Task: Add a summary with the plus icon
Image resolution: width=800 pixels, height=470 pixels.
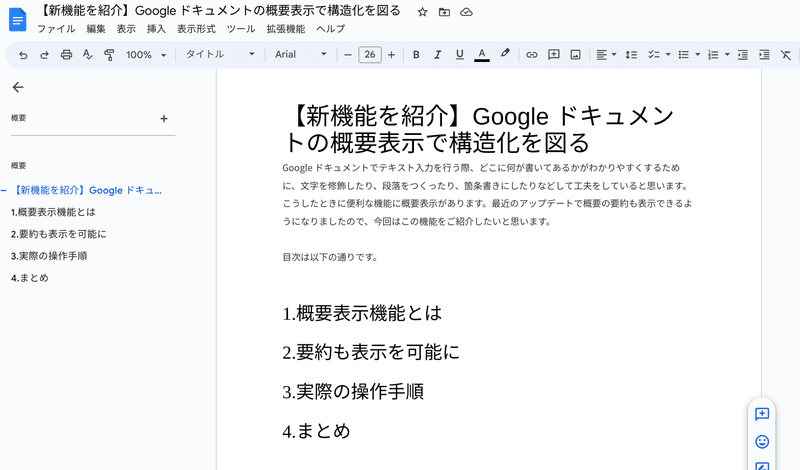Action: [x=164, y=118]
